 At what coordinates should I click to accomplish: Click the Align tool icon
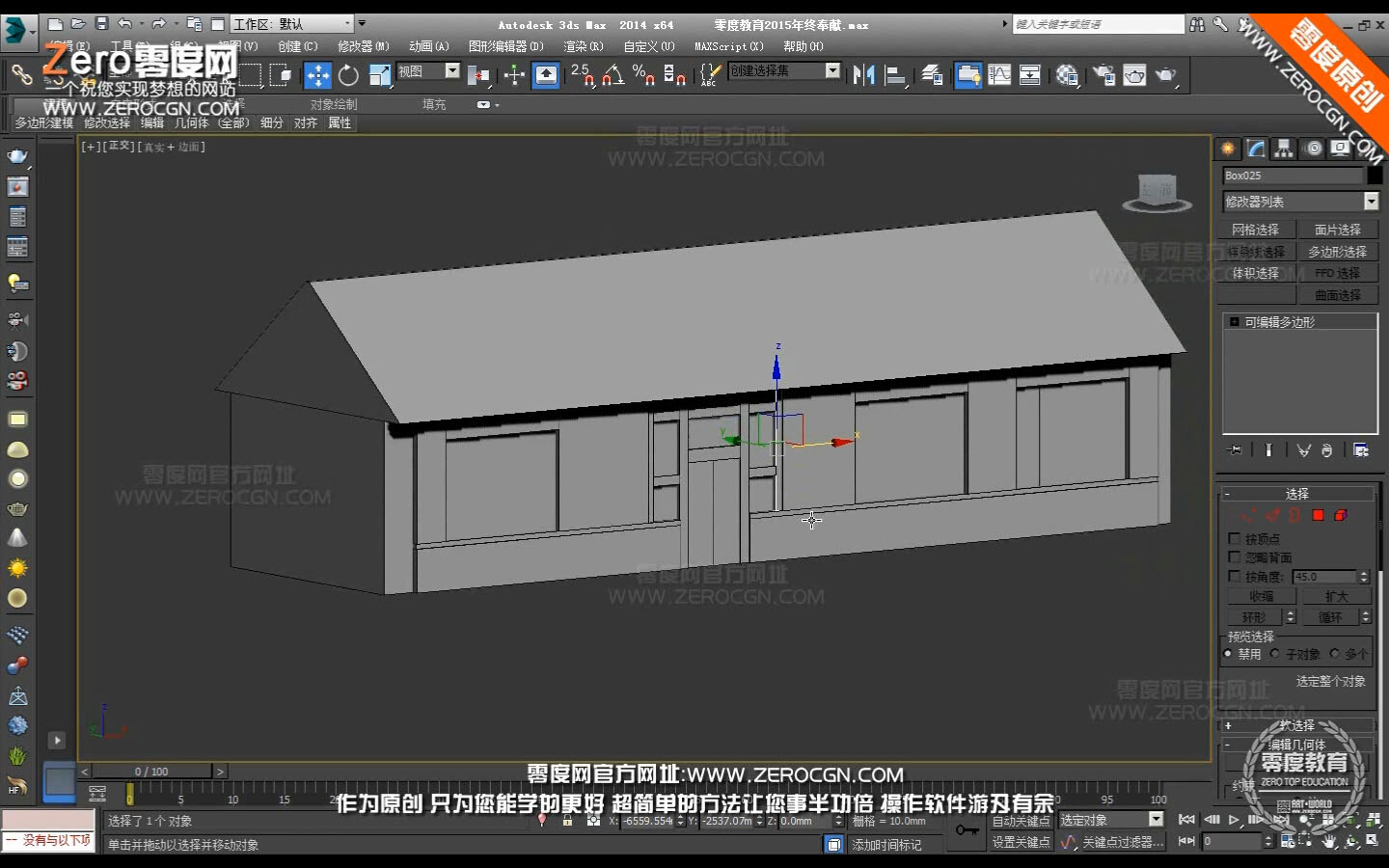coord(895,75)
